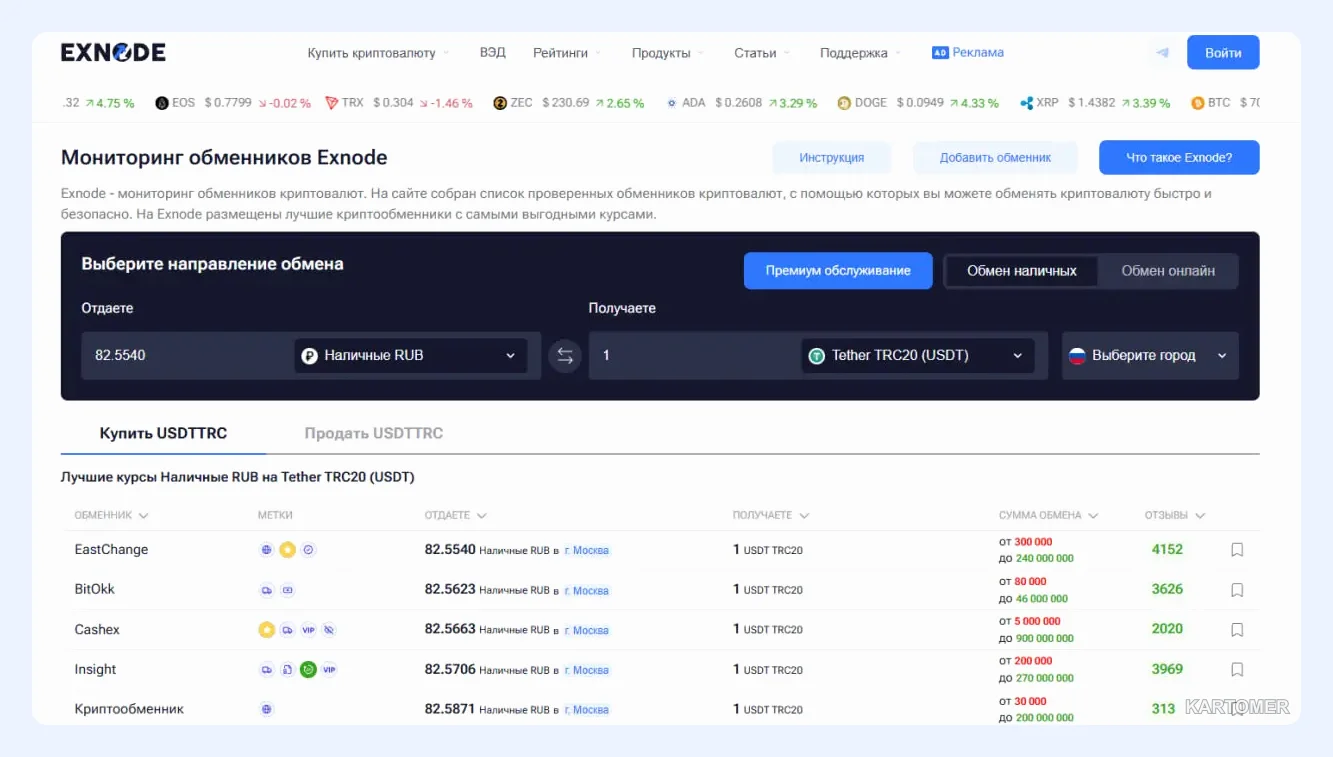Click the gold star badge in Cashex row

pyautogui.click(x=266, y=630)
